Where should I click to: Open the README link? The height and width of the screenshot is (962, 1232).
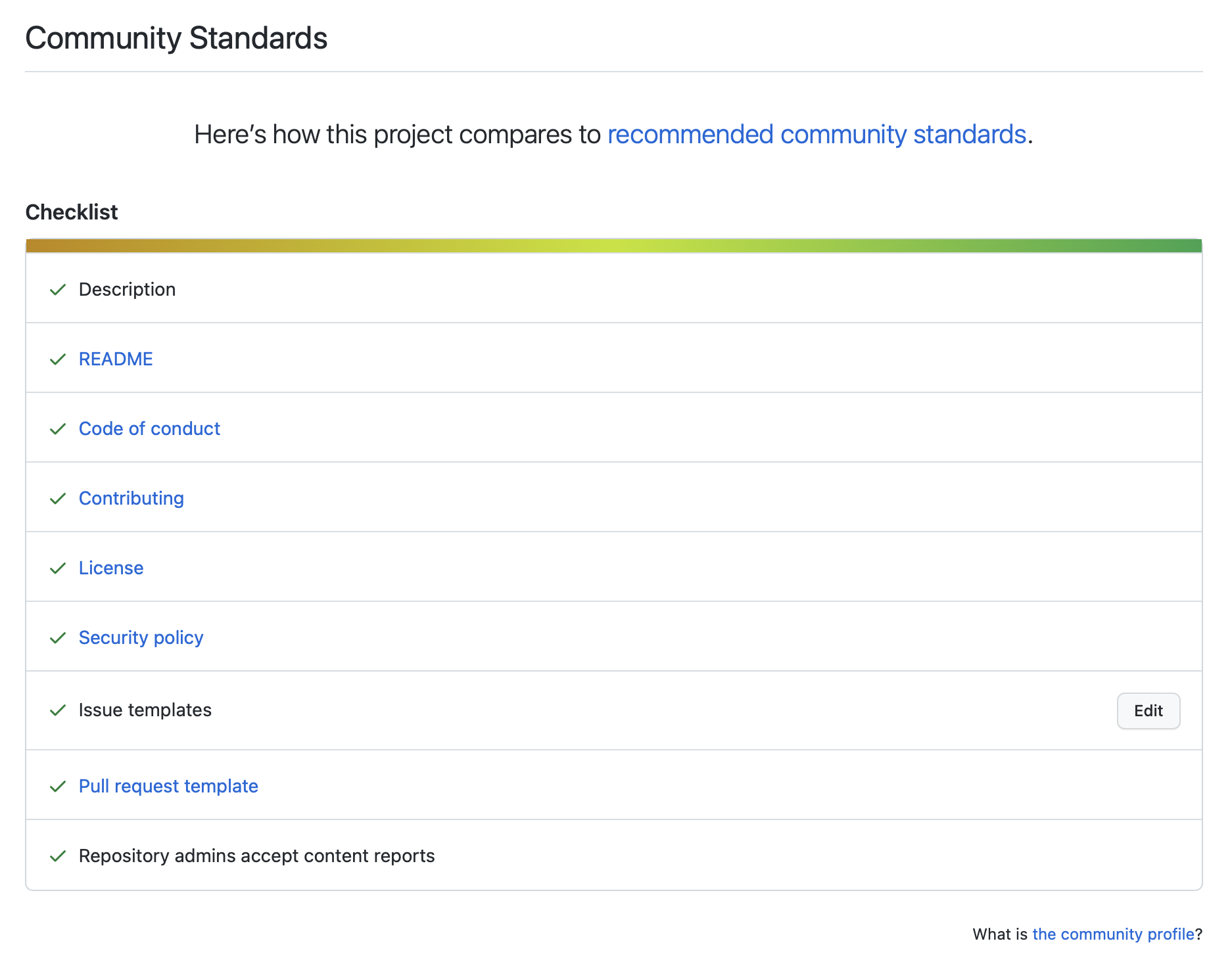(x=116, y=359)
